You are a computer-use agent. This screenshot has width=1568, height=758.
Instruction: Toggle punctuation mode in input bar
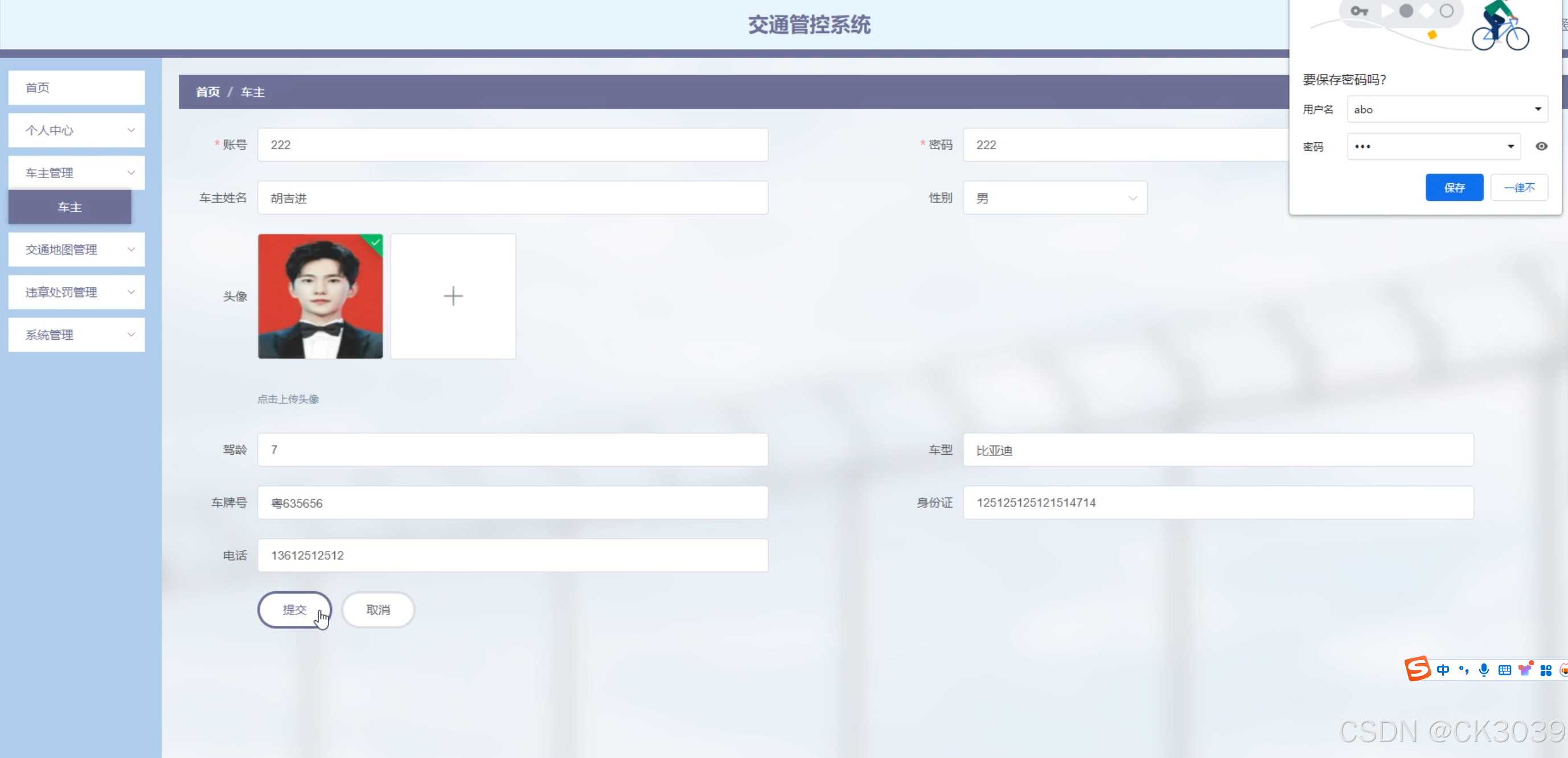(1463, 670)
